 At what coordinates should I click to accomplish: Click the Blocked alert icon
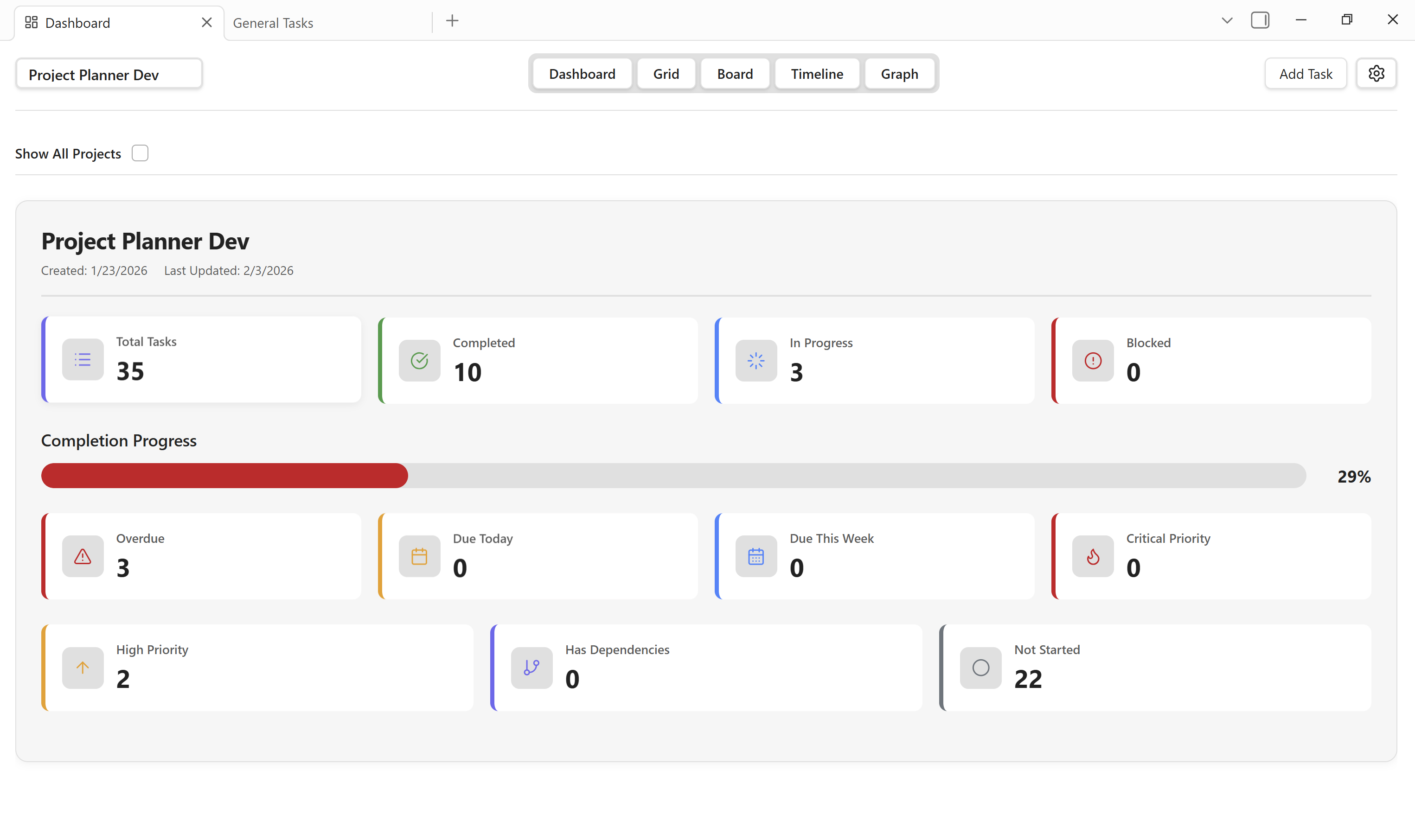[x=1092, y=361]
